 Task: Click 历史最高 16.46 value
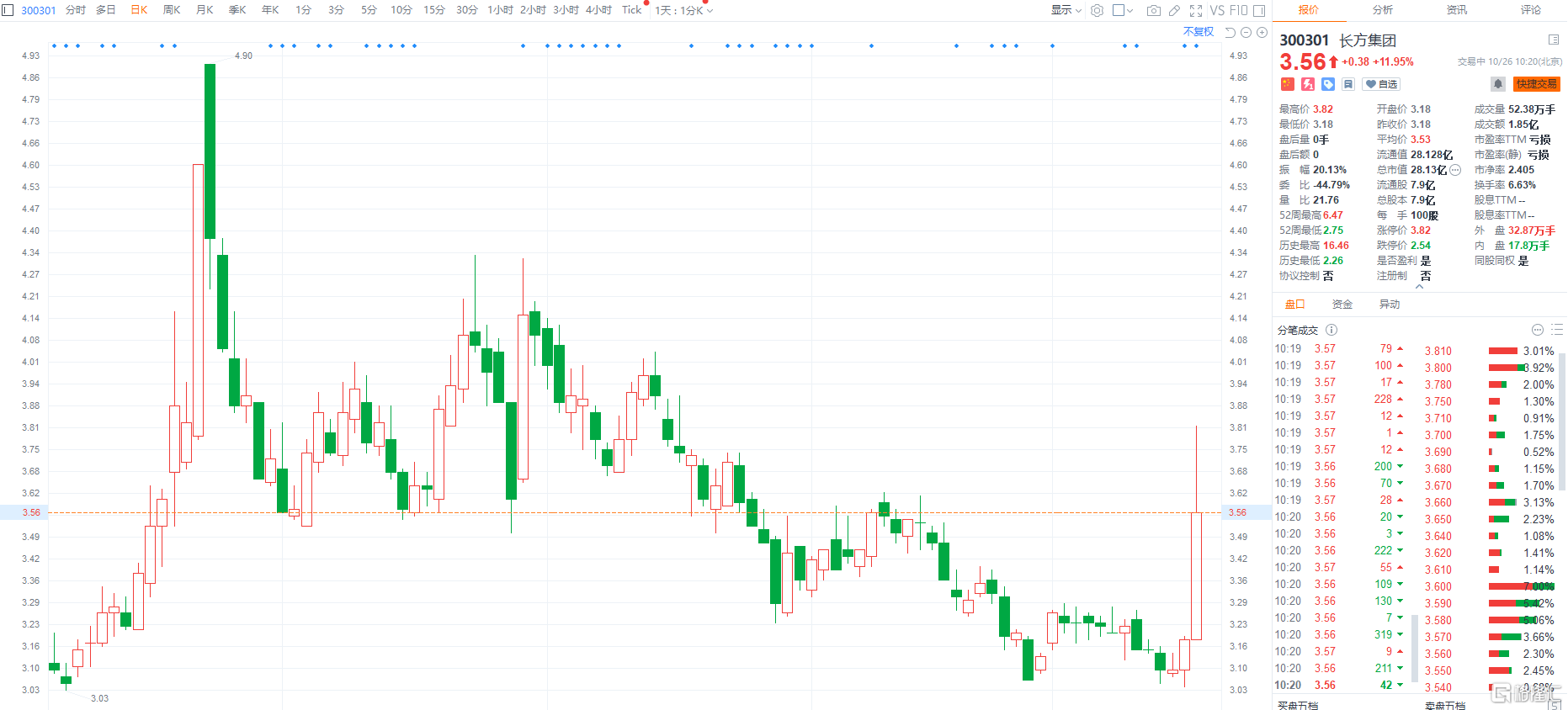(x=1336, y=246)
